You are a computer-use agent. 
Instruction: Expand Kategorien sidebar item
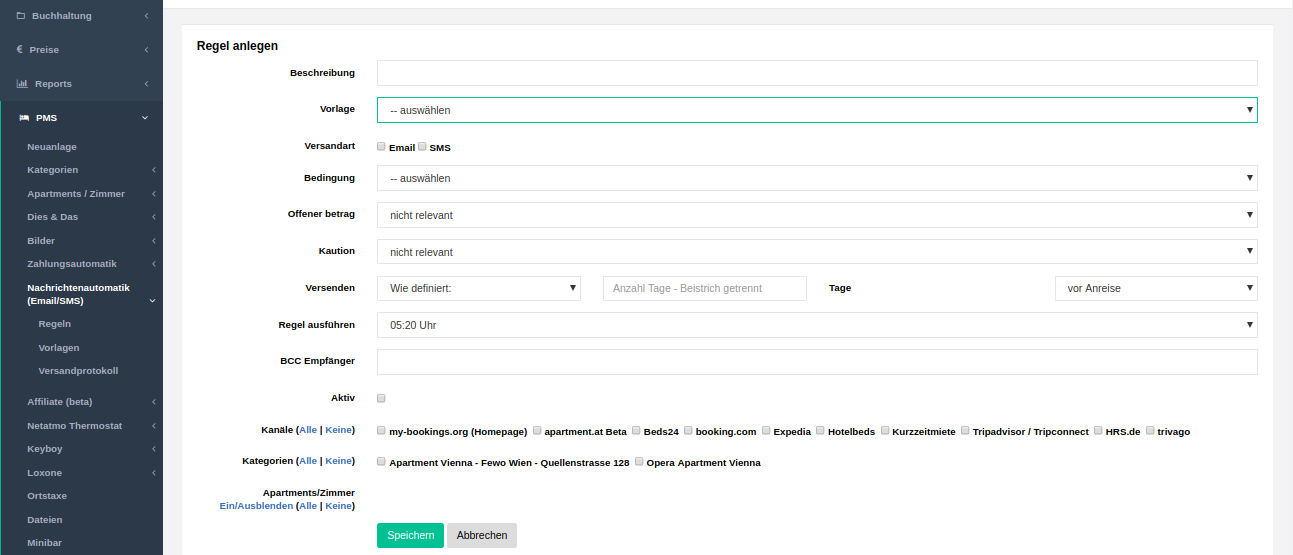tap(90, 170)
